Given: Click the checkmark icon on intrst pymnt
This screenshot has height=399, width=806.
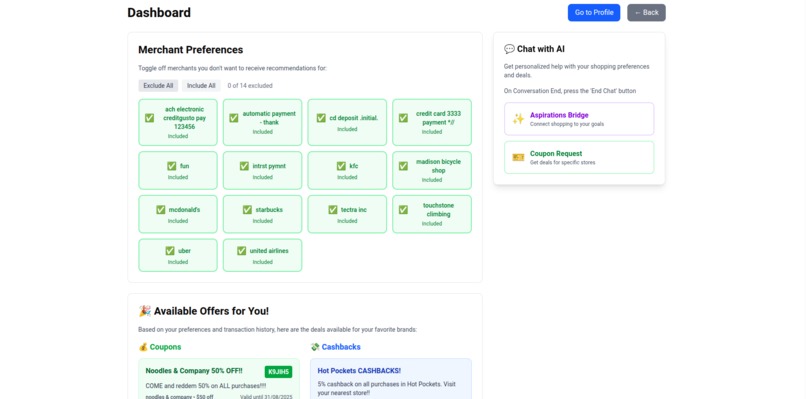Looking at the screenshot, I should click(x=244, y=166).
